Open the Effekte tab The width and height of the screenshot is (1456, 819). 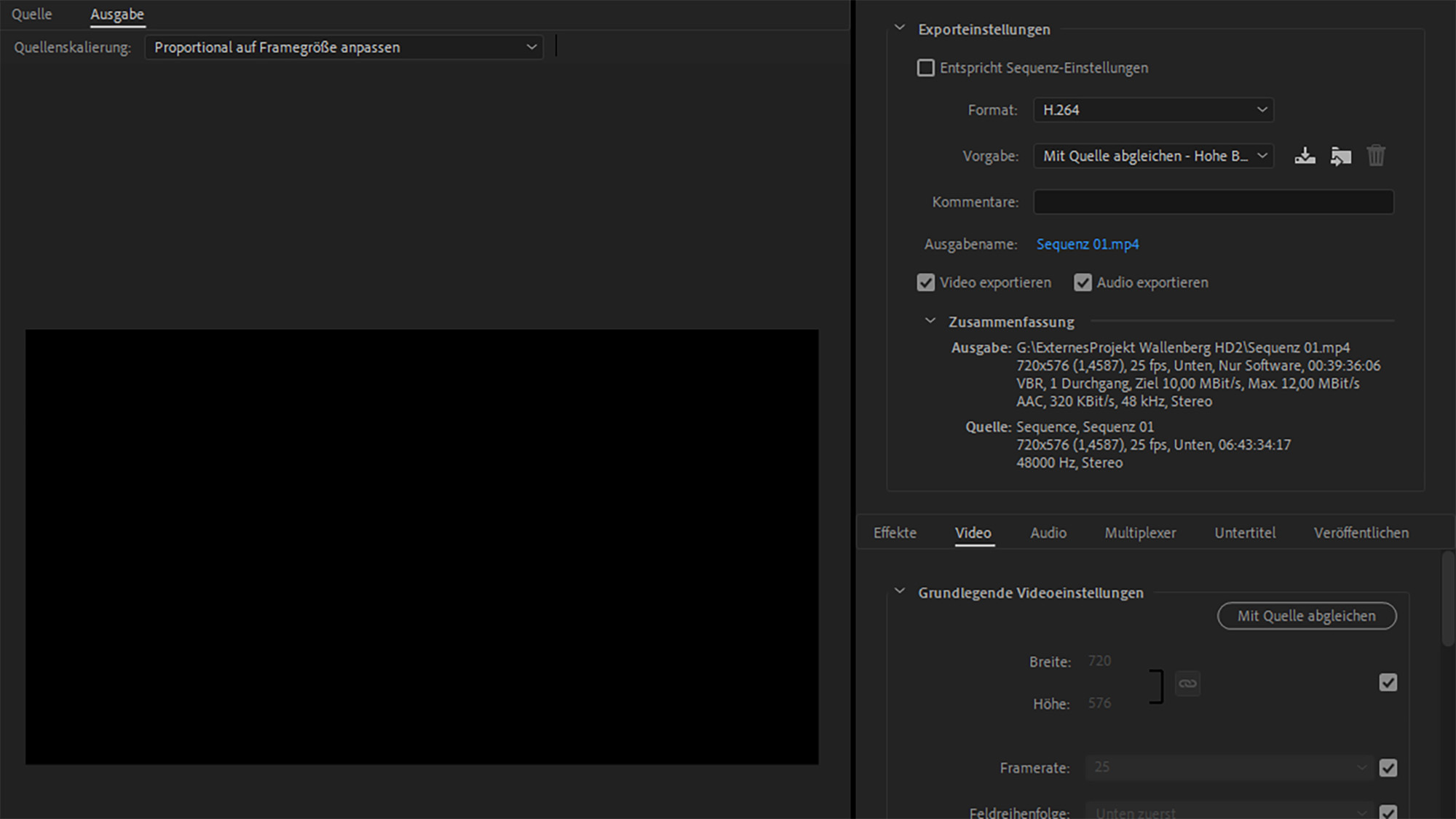895,533
